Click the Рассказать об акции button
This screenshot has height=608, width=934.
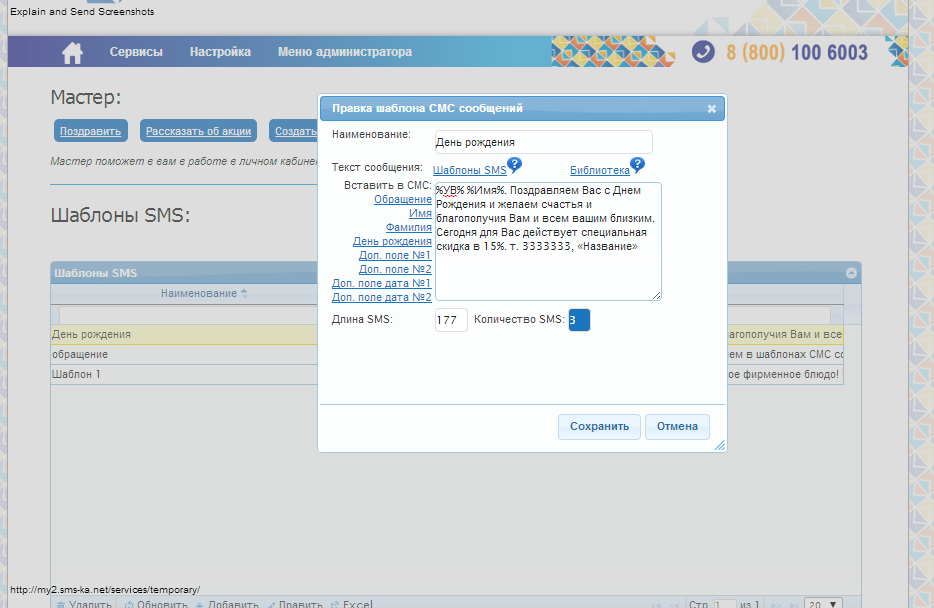[x=198, y=131]
